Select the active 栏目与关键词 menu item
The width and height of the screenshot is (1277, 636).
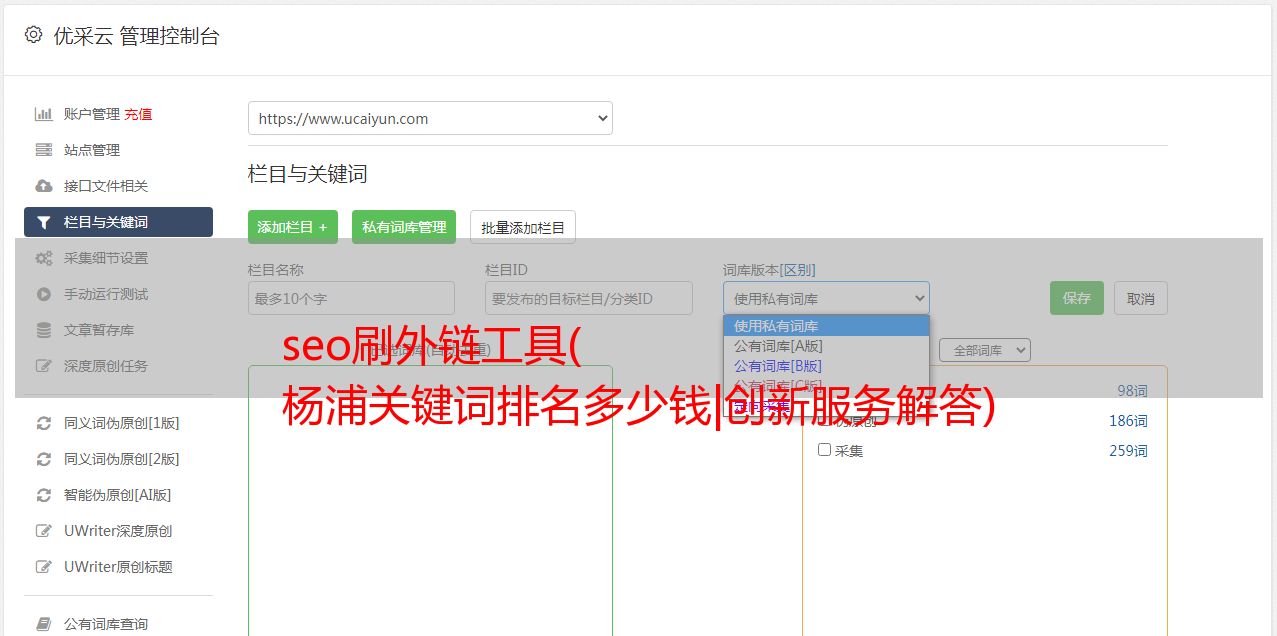pos(118,222)
